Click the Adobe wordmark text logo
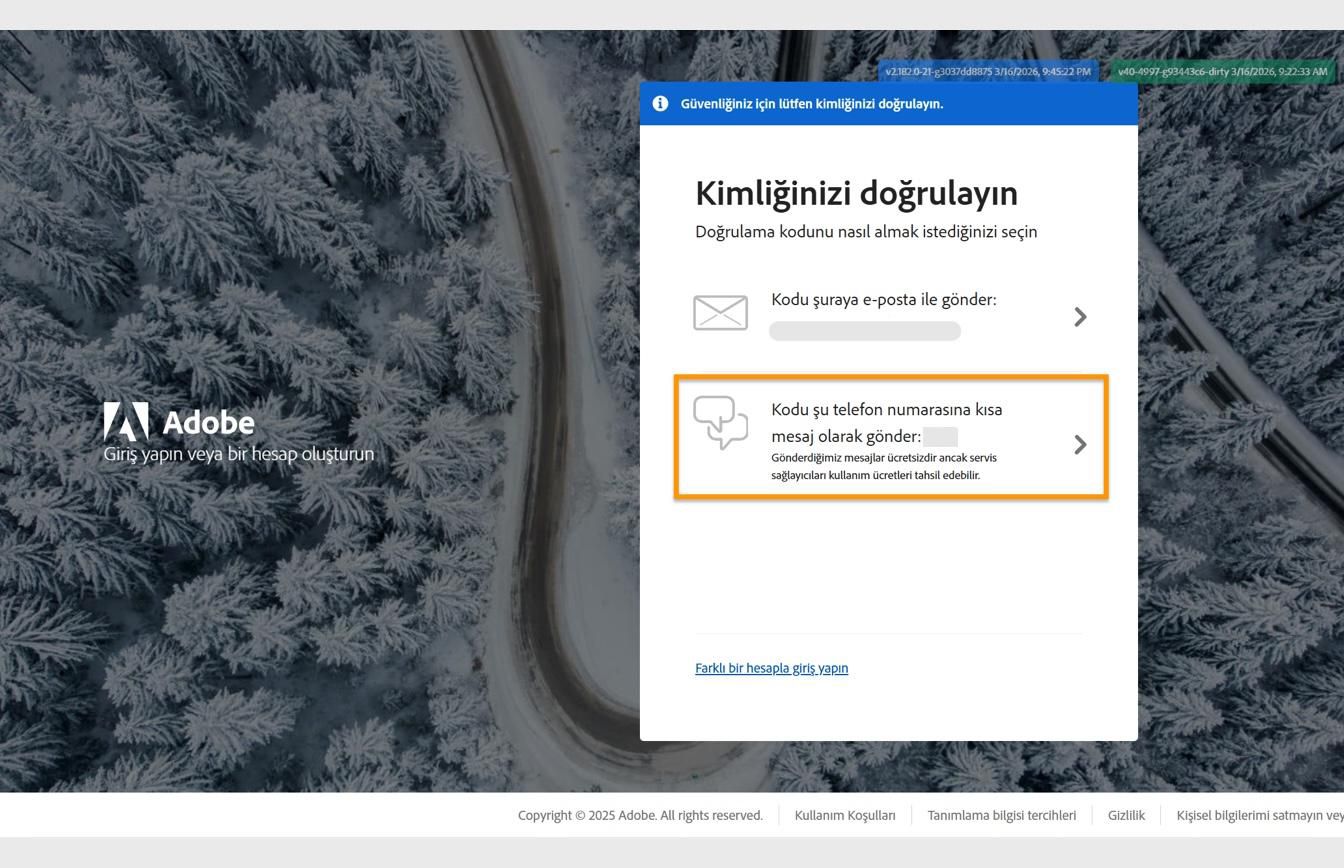The image size is (1344, 868). click(210, 422)
